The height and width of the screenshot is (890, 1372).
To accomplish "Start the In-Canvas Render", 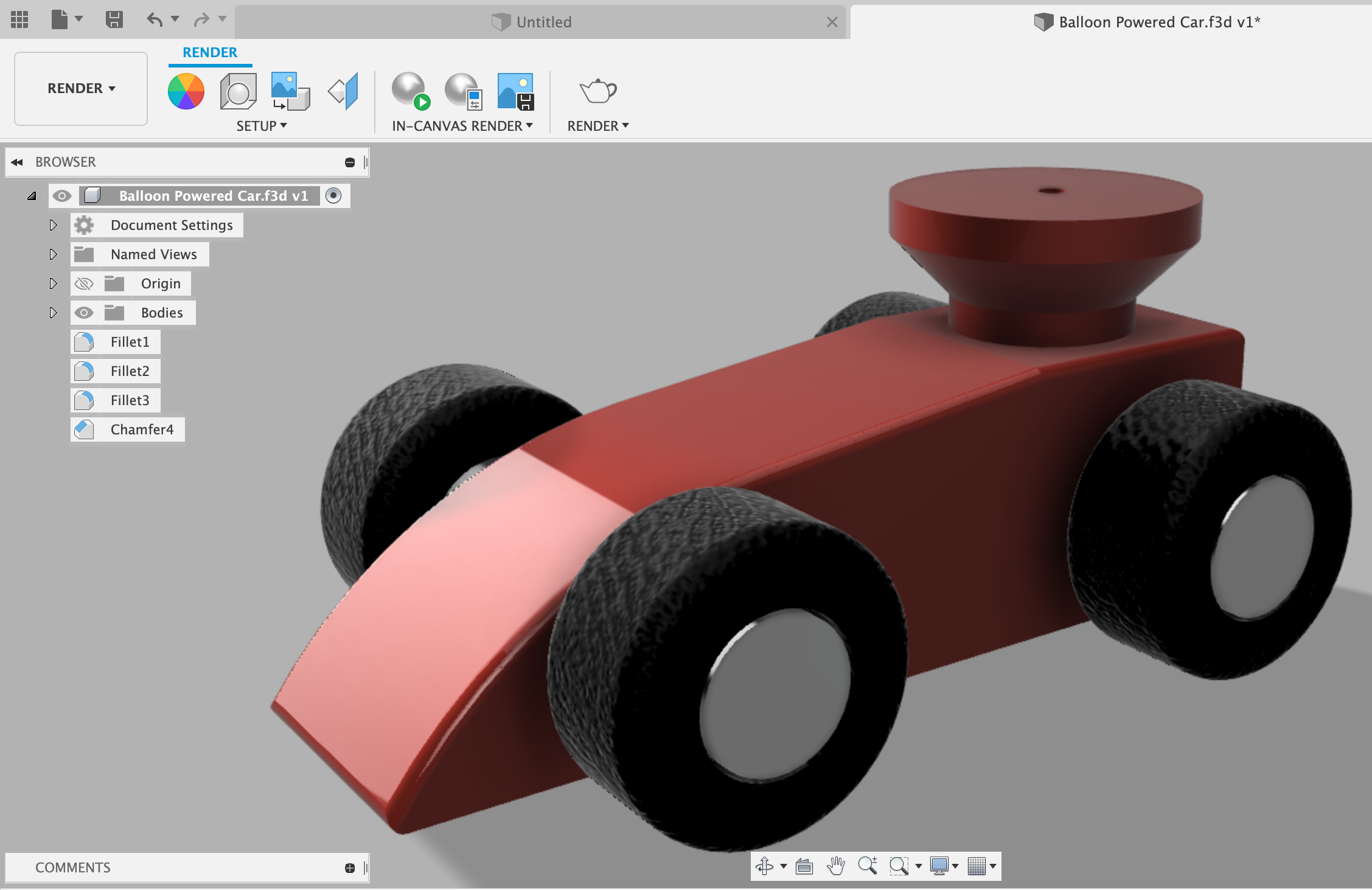I will pyautogui.click(x=411, y=91).
